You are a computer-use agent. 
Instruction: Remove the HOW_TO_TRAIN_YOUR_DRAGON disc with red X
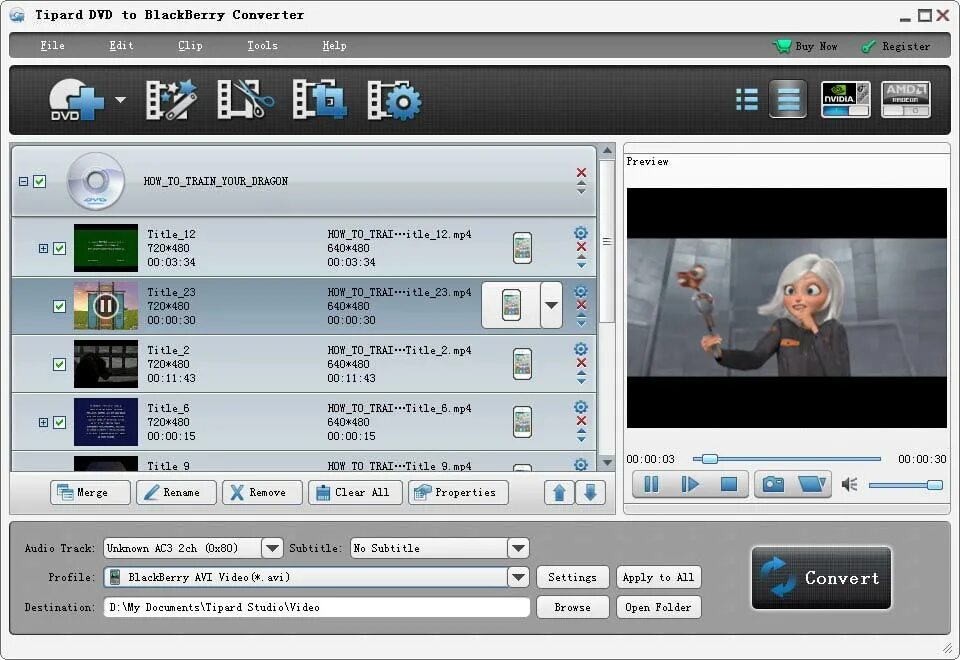(581, 172)
